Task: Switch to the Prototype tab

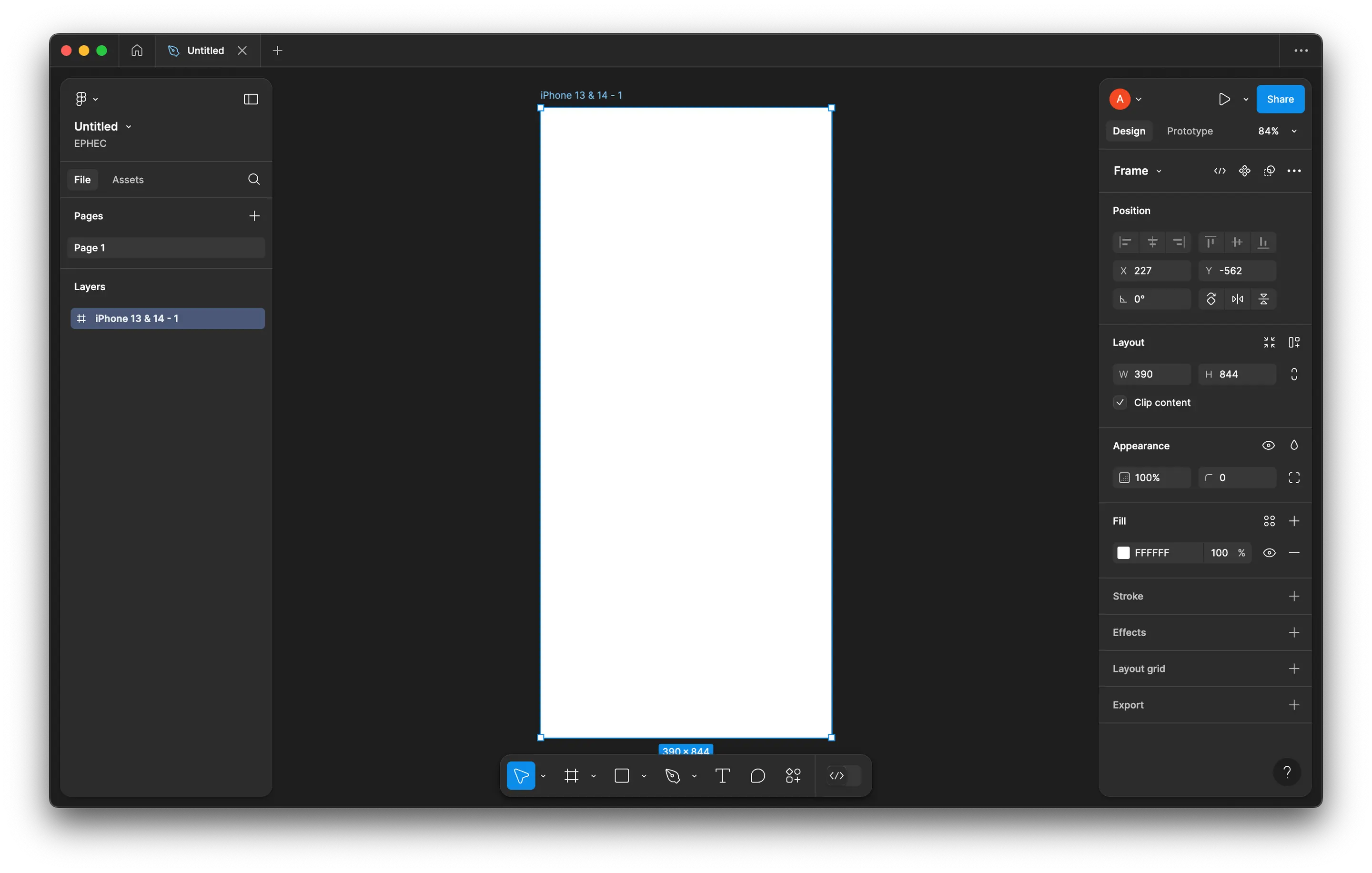Action: click(1189, 131)
